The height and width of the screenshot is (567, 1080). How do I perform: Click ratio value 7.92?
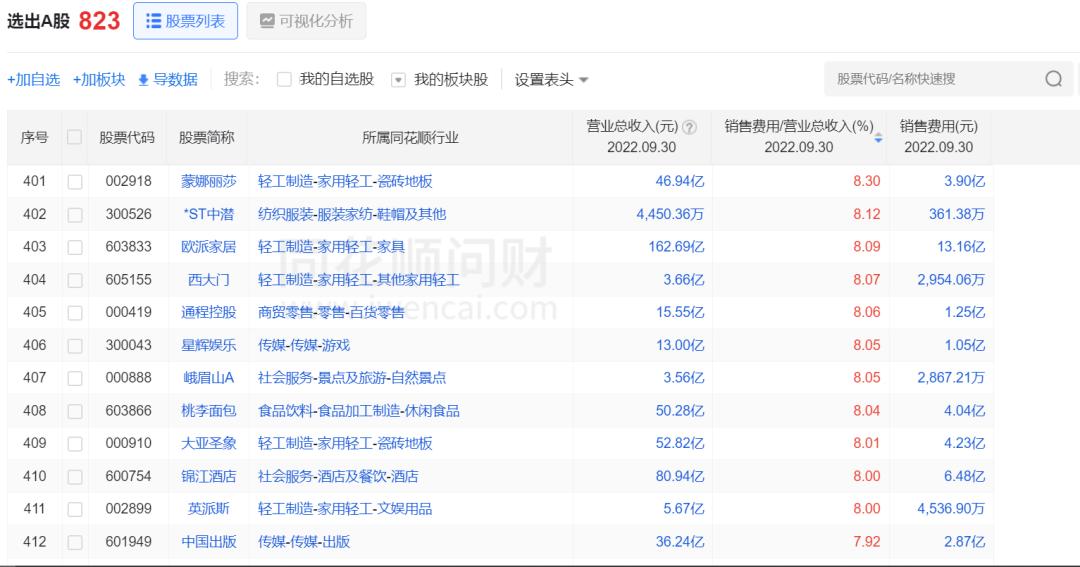pos(866,542)
